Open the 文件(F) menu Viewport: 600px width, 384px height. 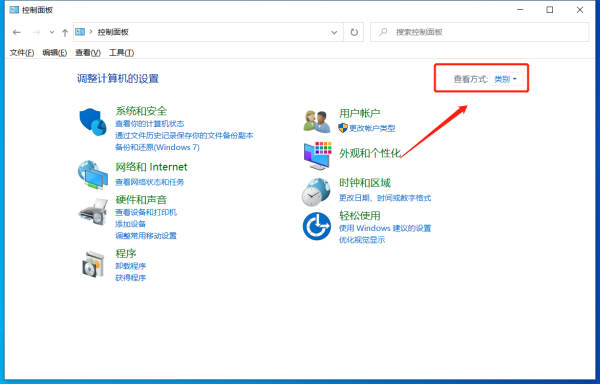click(x=22, y=53)
